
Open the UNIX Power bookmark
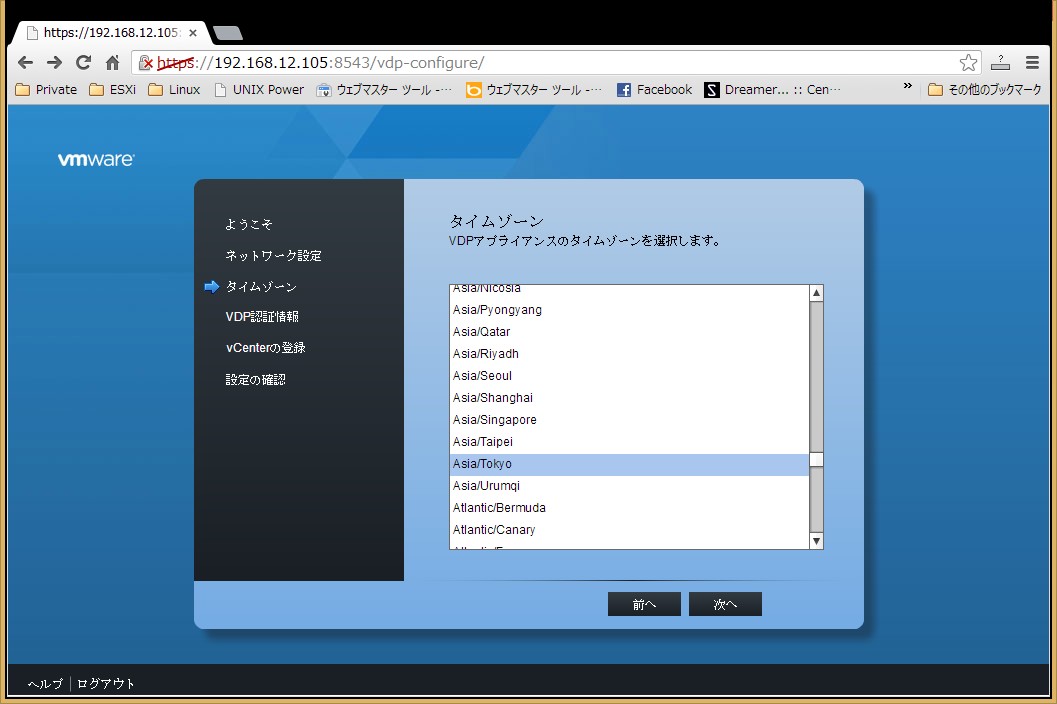click(x=259, y=90)
